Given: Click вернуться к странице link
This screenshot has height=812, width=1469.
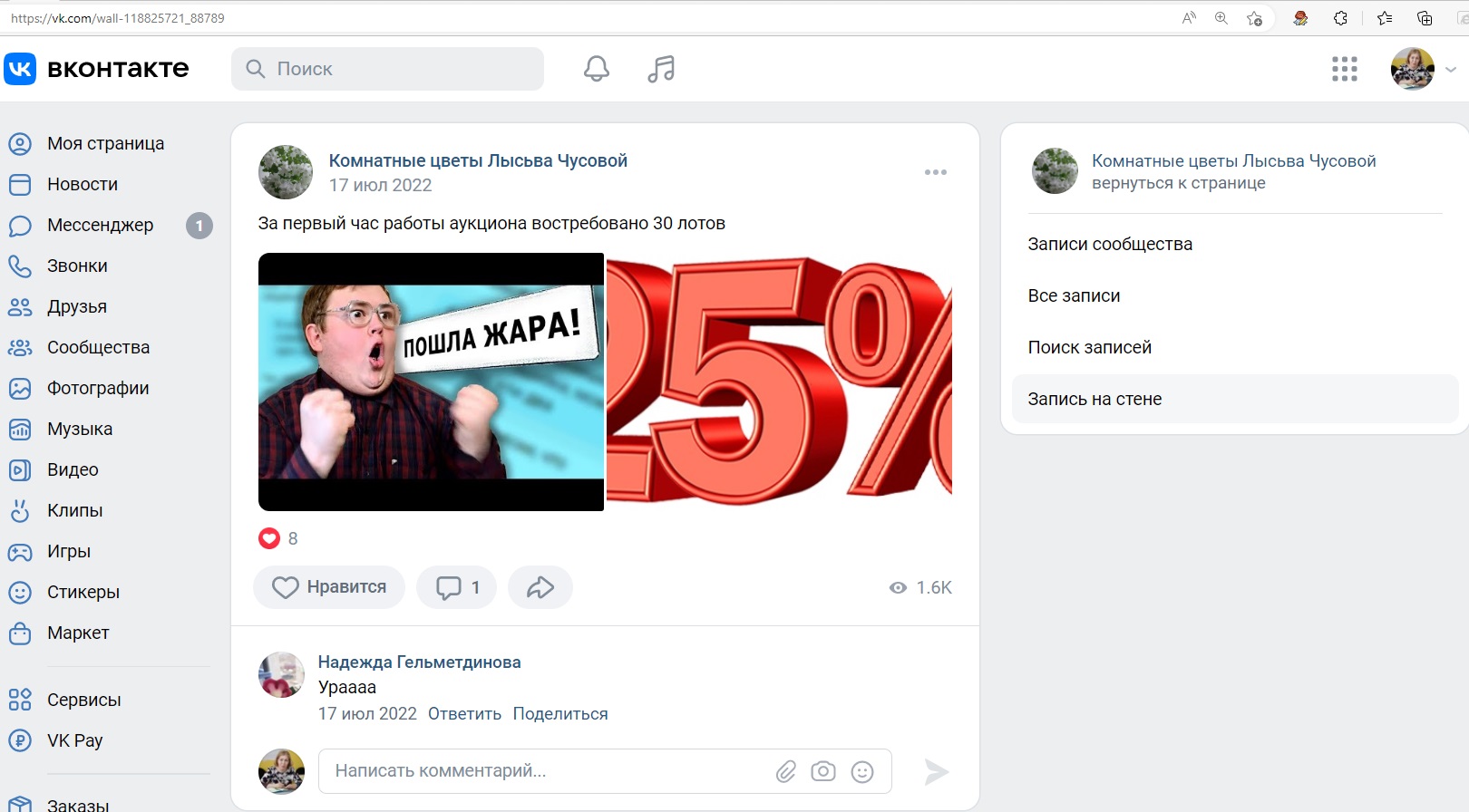Looking at the screenshot, I should click(1178, 183).
